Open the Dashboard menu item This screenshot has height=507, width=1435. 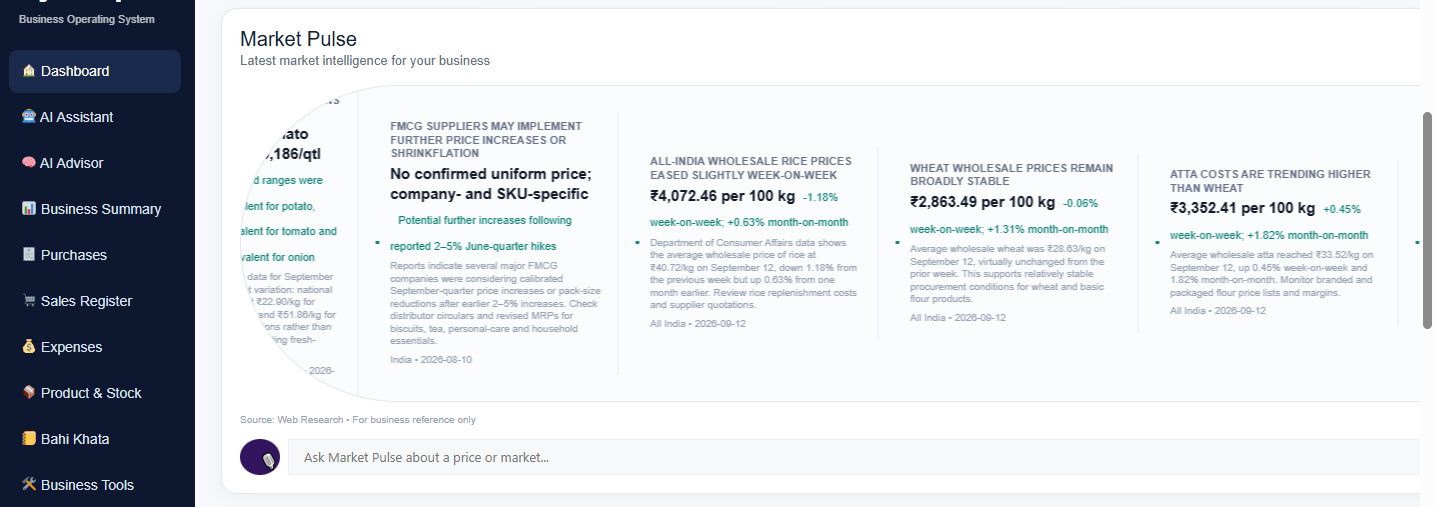(95, 71)
